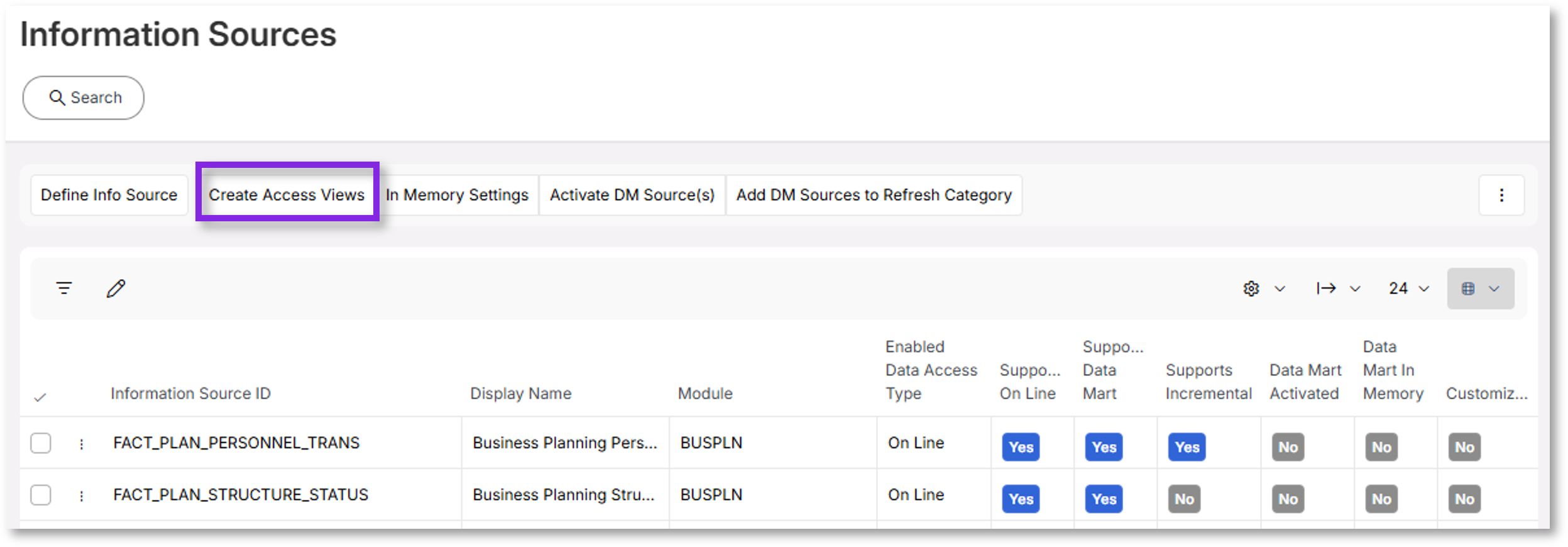Open the table filter icon
Viewport: 1568px width, 547px height.
[x=64, y=289]
